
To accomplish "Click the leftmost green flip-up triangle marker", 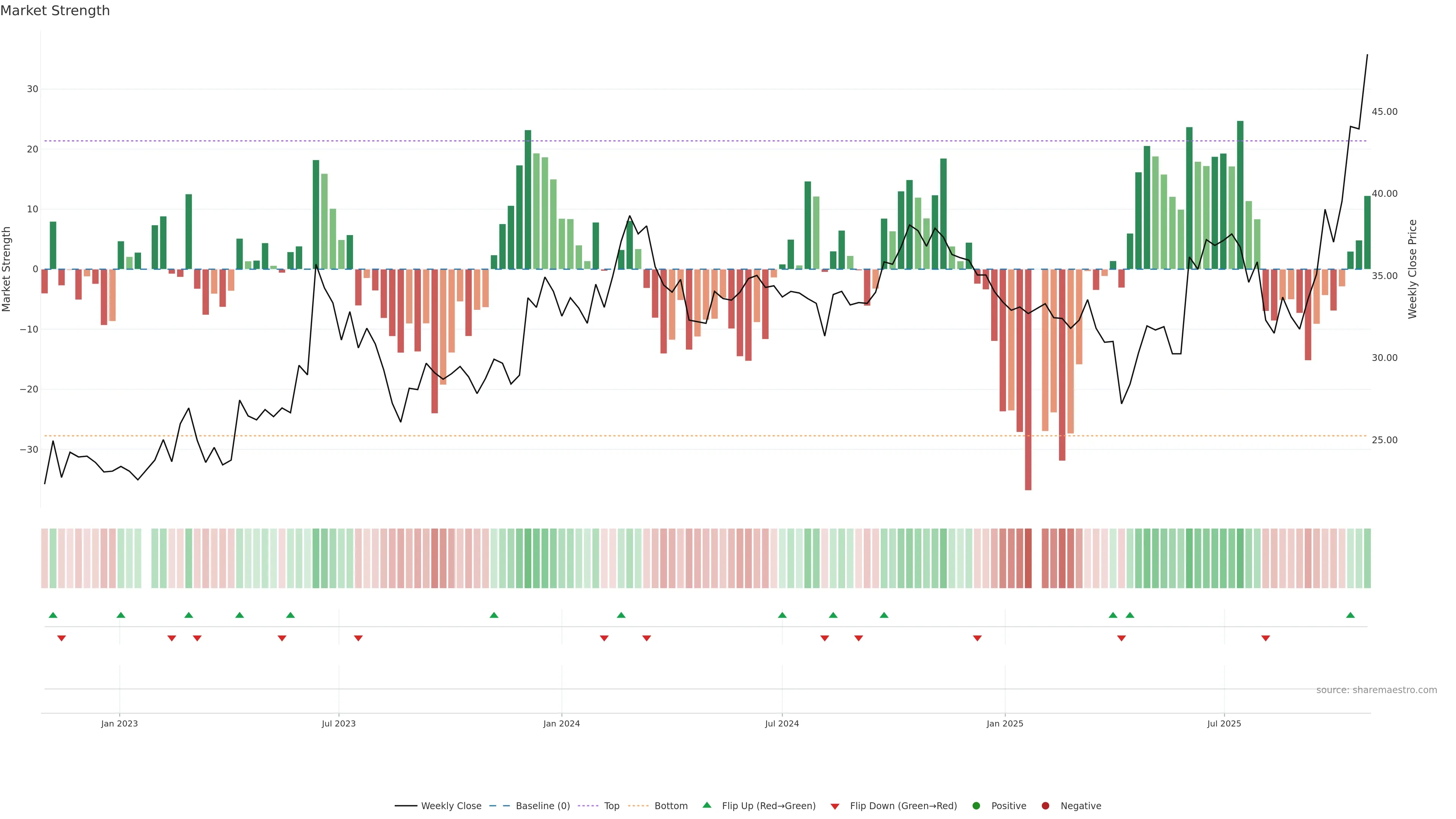I will click(53, 615).
